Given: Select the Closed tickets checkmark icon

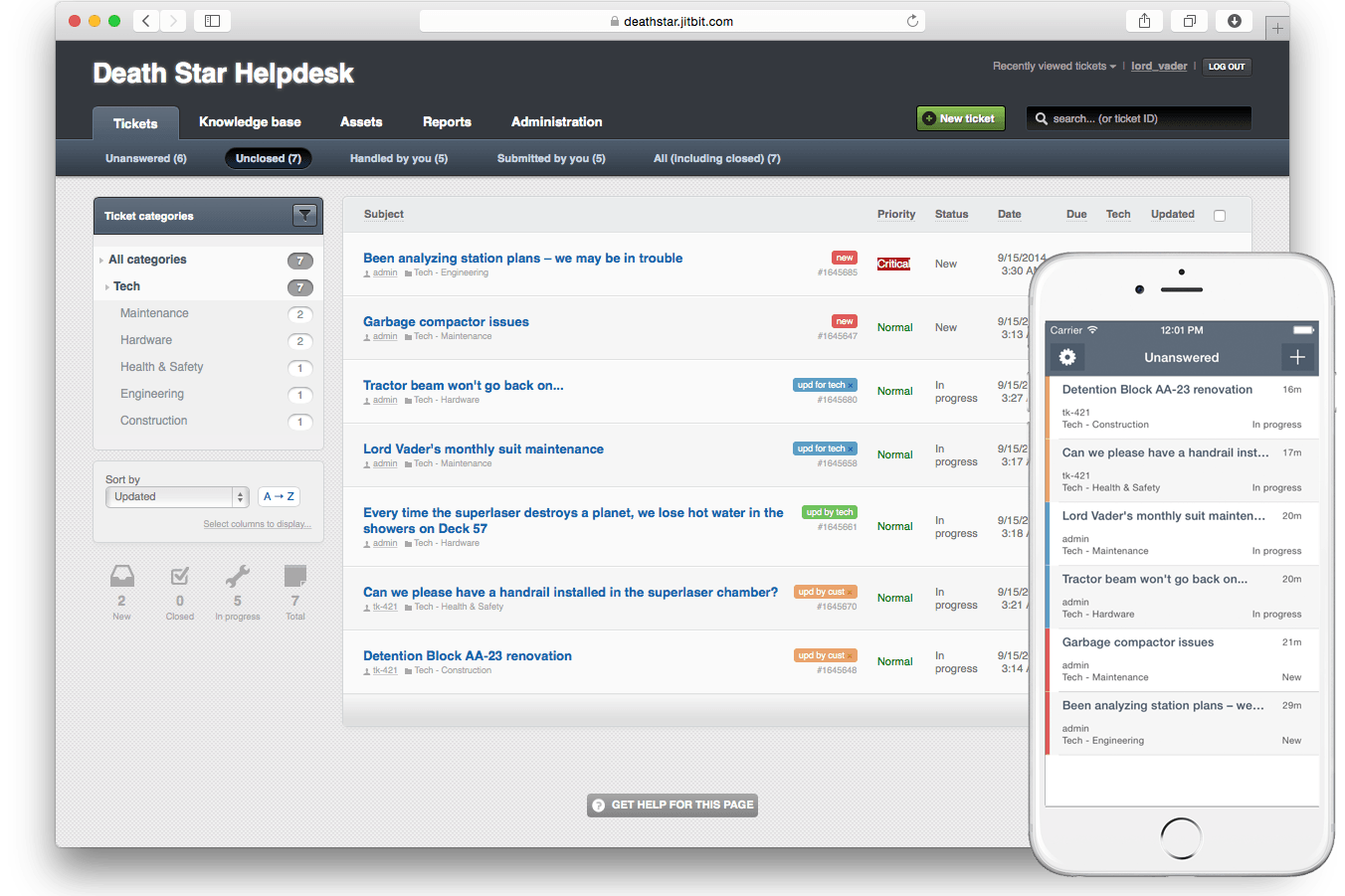Looking at the screenshot, I should 179,575.
